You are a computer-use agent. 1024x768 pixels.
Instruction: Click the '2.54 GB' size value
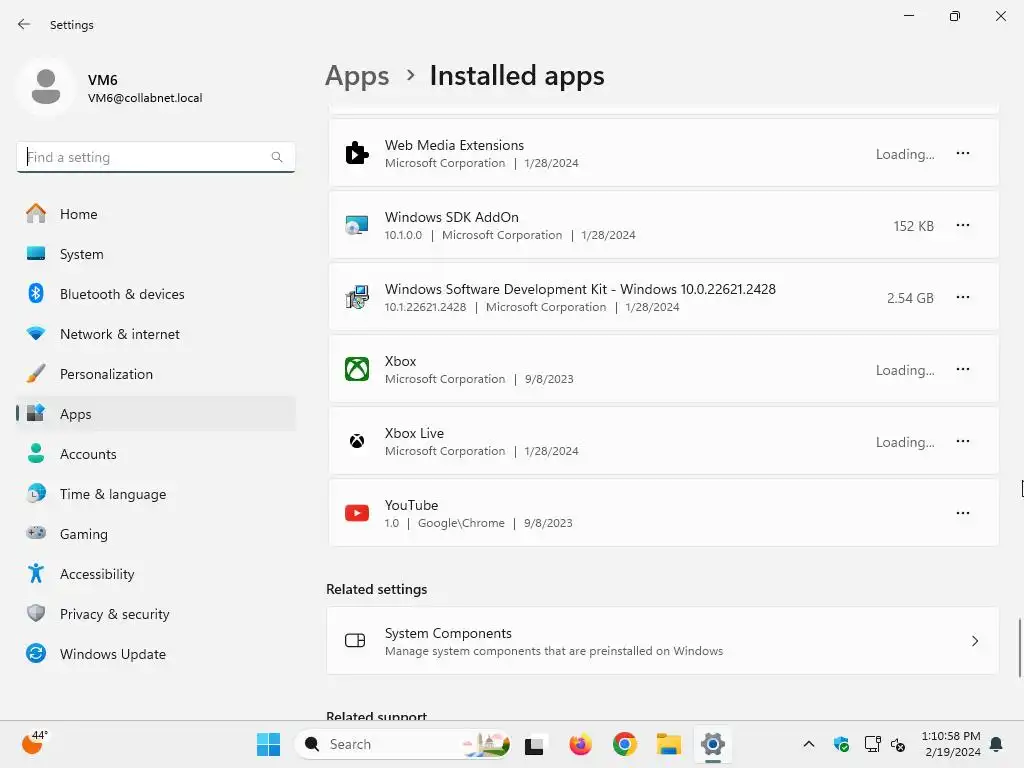coord(910,298)
